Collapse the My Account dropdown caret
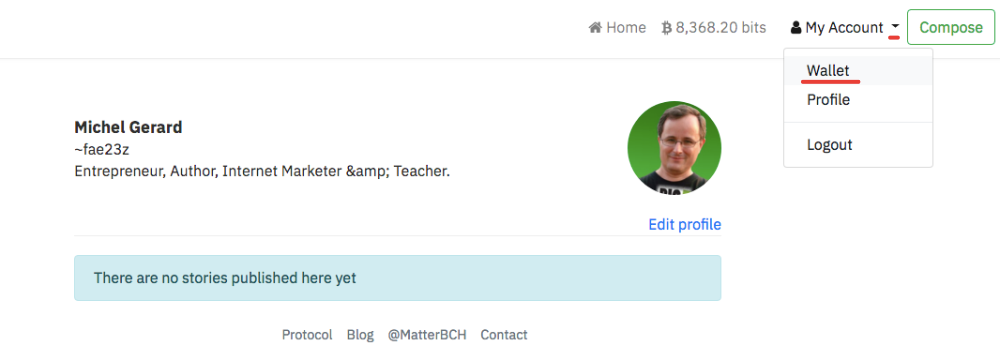 click(895, 27)
